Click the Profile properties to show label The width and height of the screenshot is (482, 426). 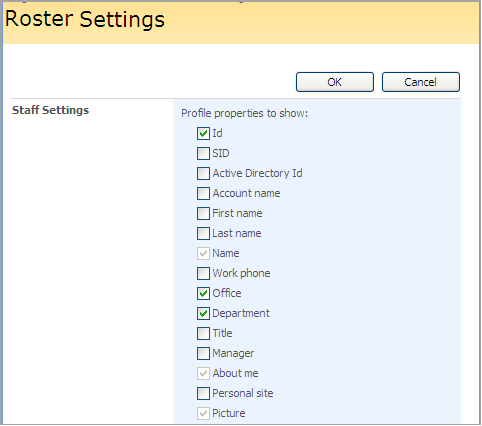point(244,113)
